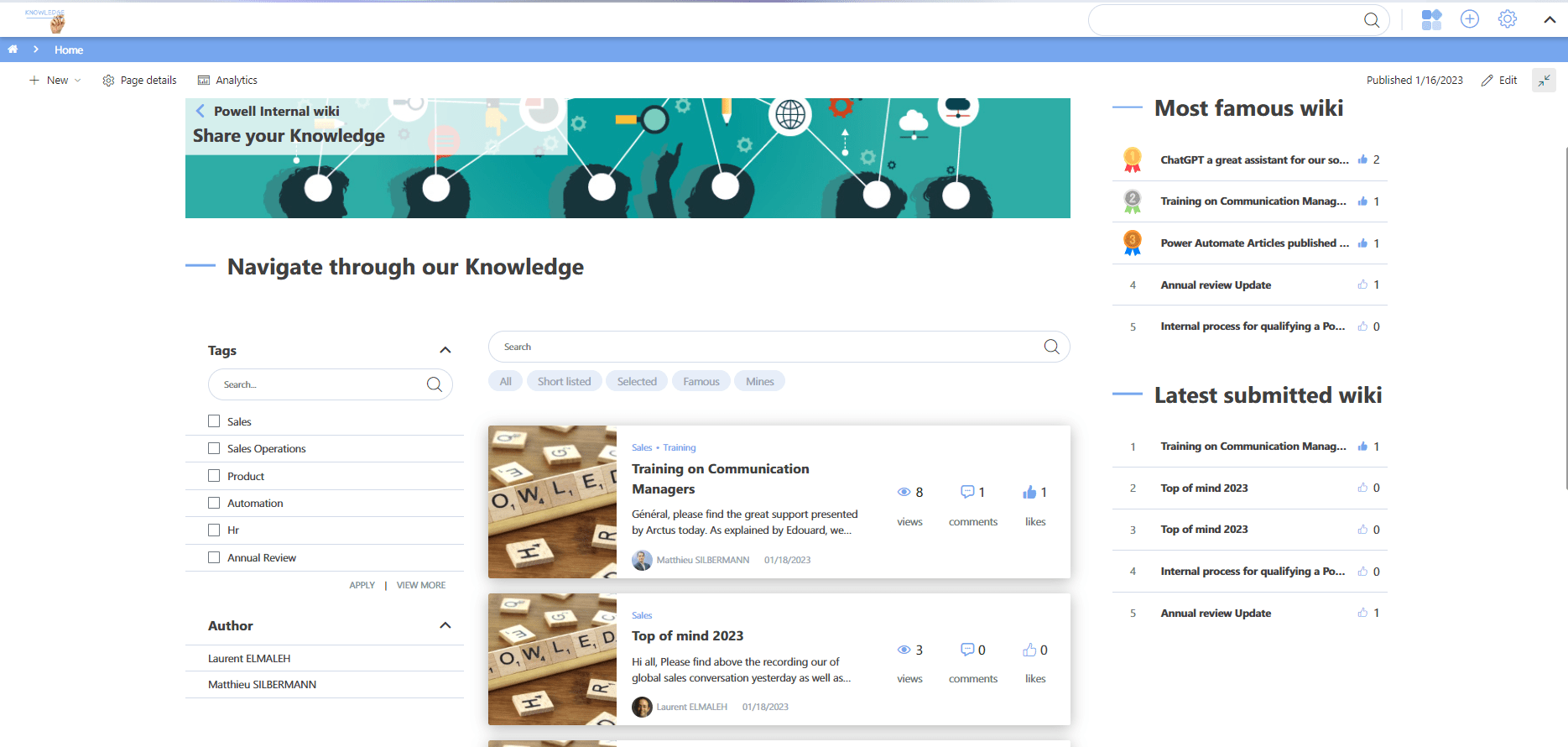This screenshot has width=1568, height=747.
Task: Click VIEW MORE under the tags list
Action: coord(421,585)
